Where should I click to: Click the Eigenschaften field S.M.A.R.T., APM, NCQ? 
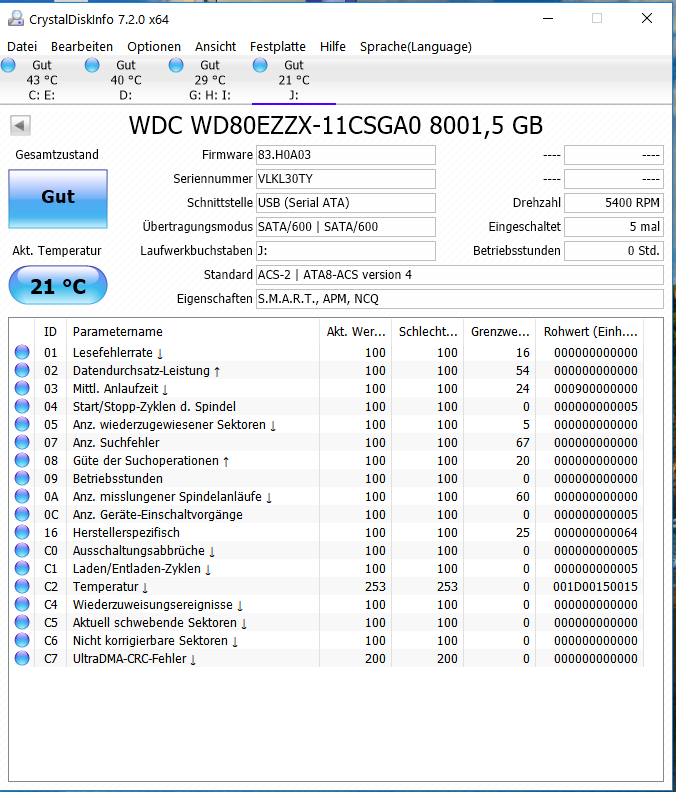click(460, 299)
